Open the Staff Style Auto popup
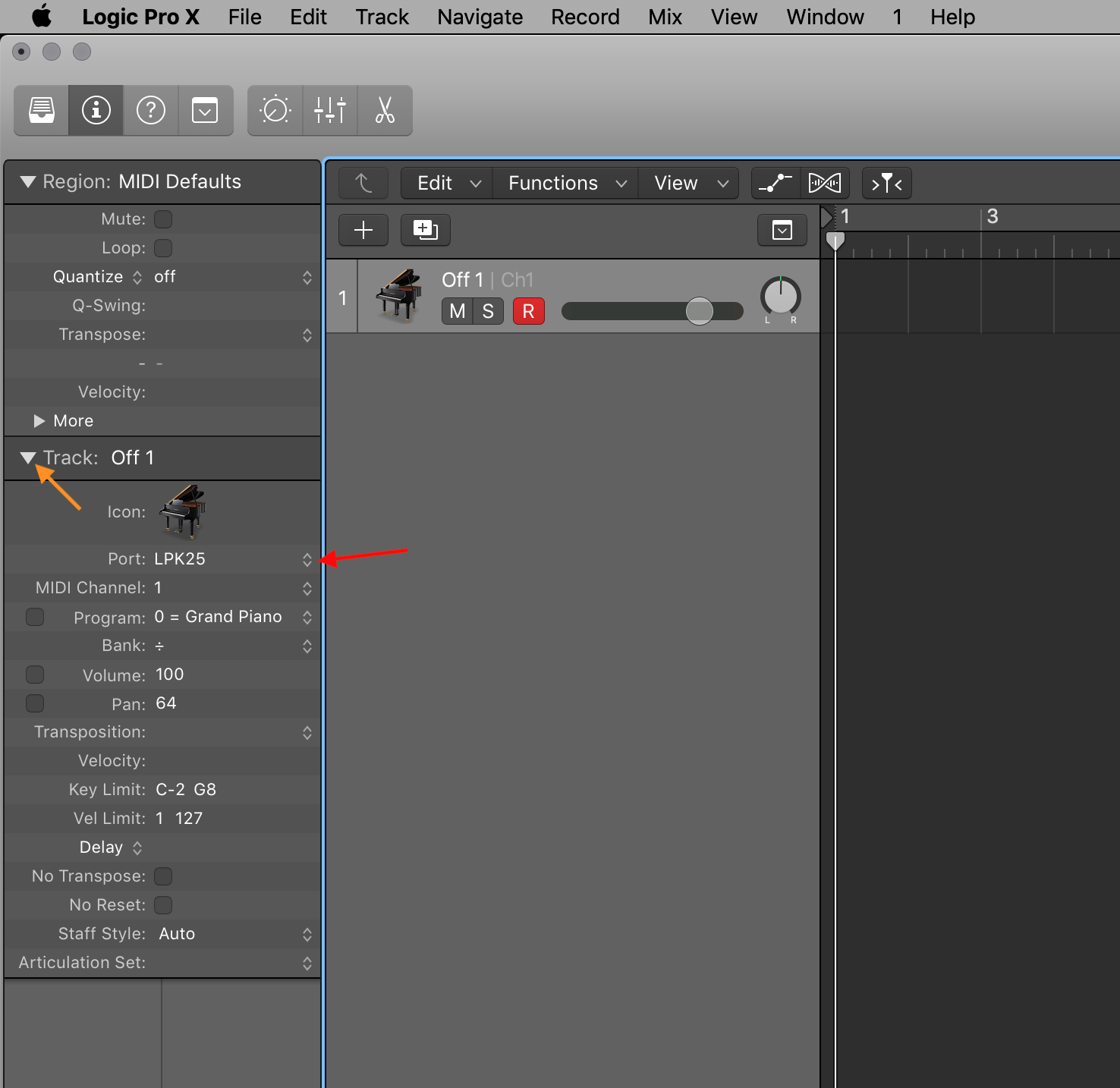The width and height of the screenshot is (1120, 1088). (234, 934)
